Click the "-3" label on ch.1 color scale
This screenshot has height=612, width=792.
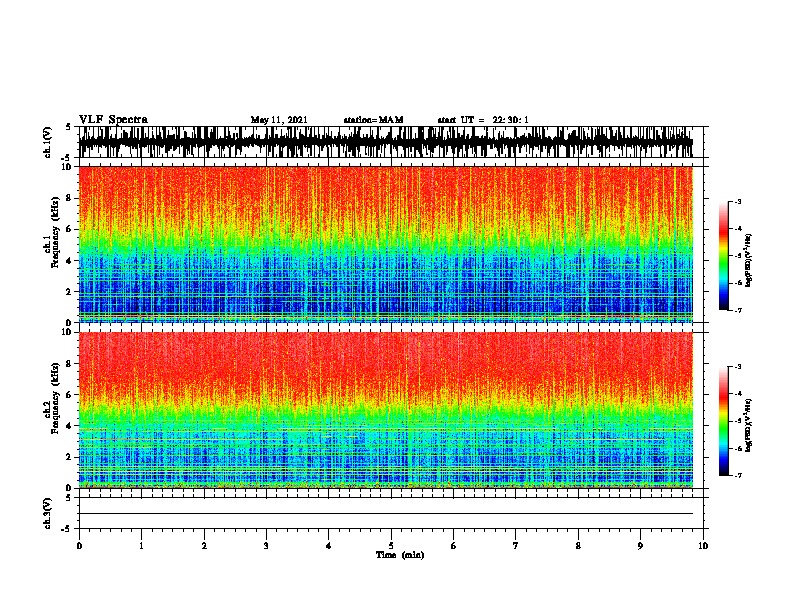[737, 201]
